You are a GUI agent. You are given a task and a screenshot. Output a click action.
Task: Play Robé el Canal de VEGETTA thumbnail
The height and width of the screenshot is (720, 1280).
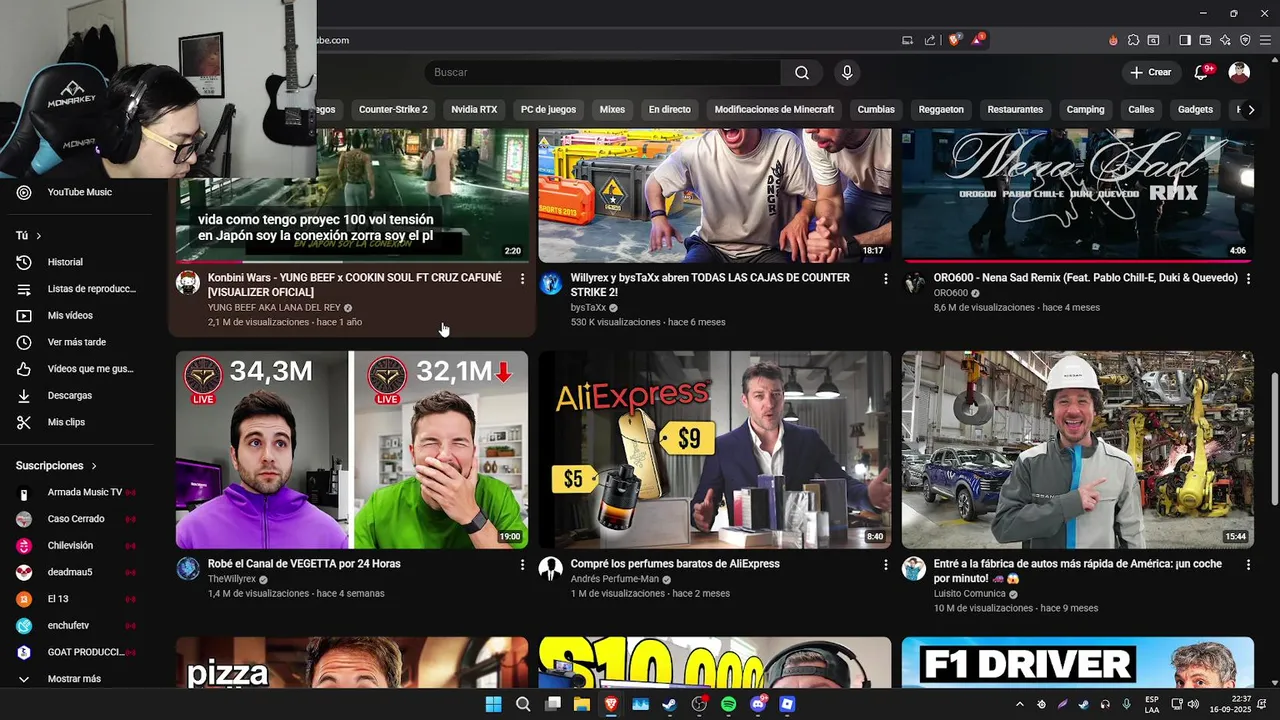click(352, 449)
